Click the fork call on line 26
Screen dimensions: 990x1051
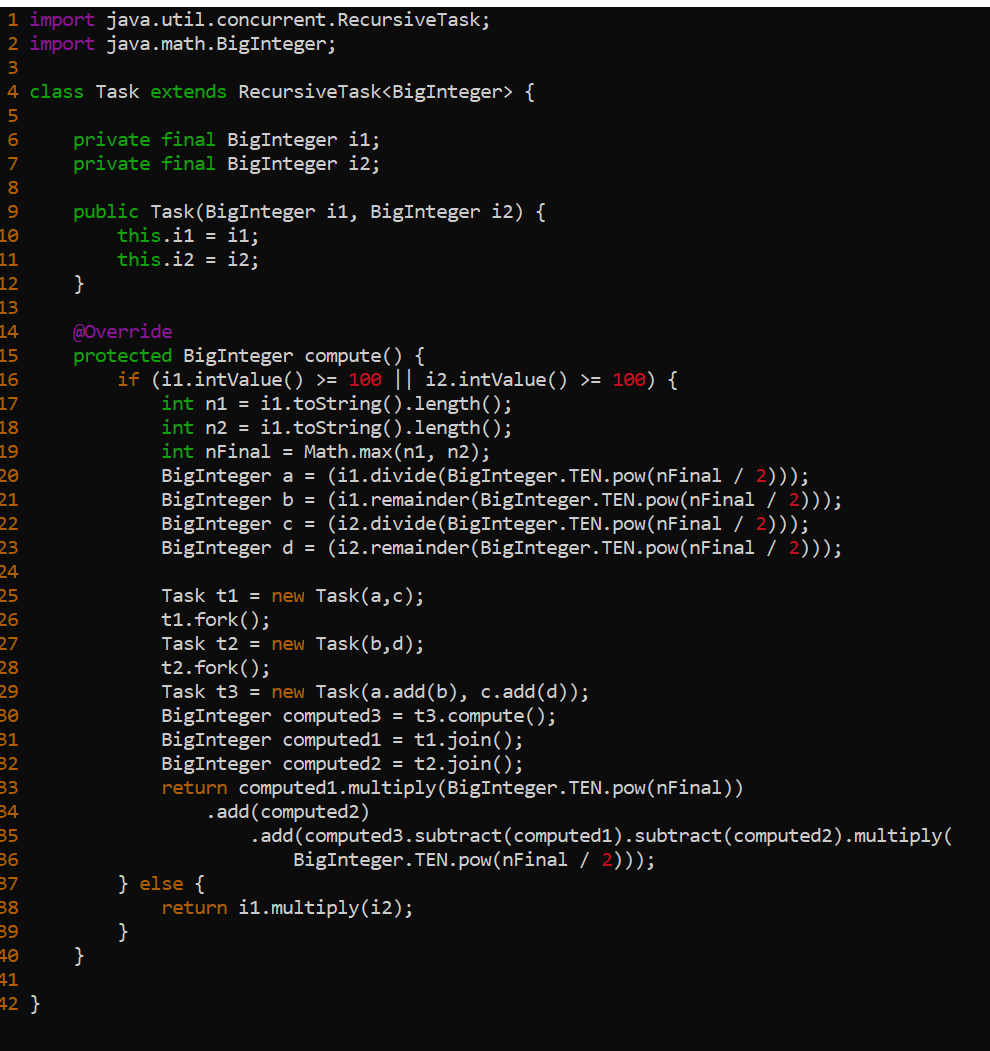215,619
